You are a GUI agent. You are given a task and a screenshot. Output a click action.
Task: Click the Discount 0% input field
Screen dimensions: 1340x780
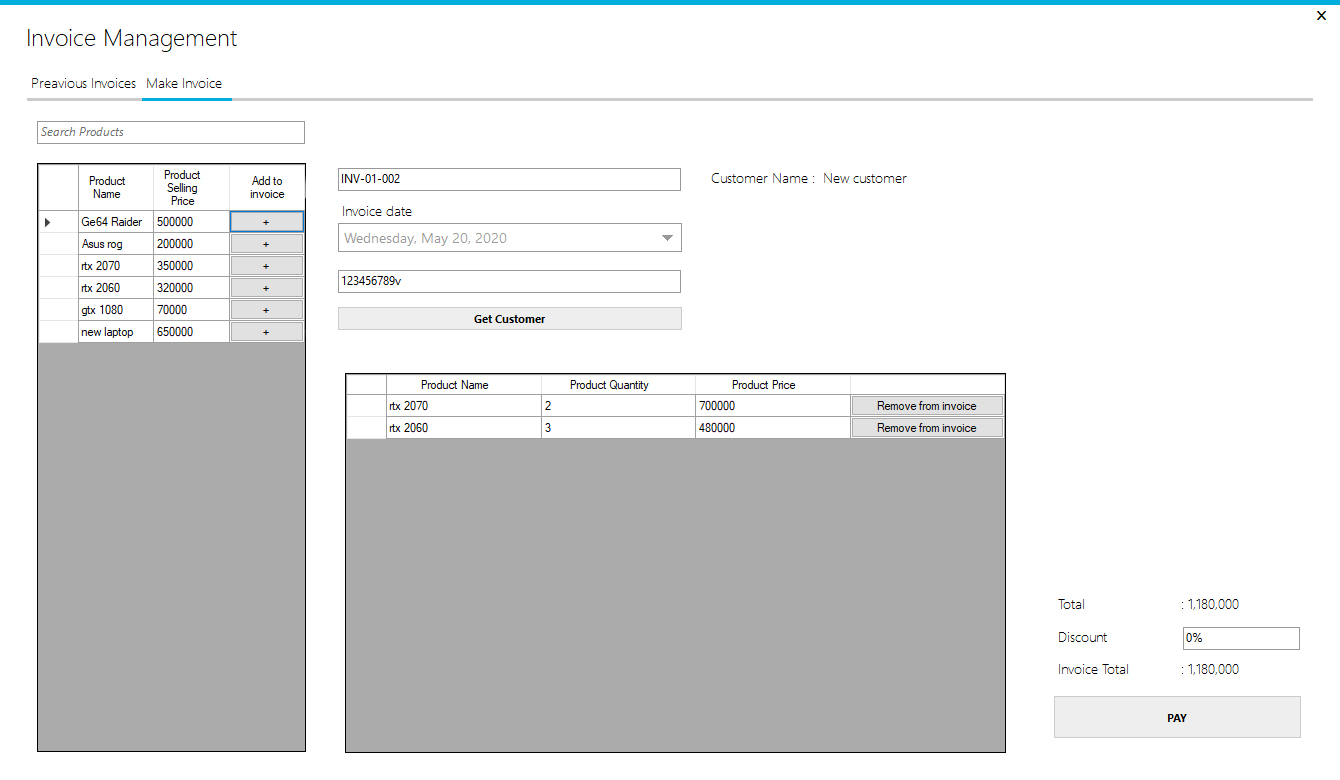tap(1241, 638)
